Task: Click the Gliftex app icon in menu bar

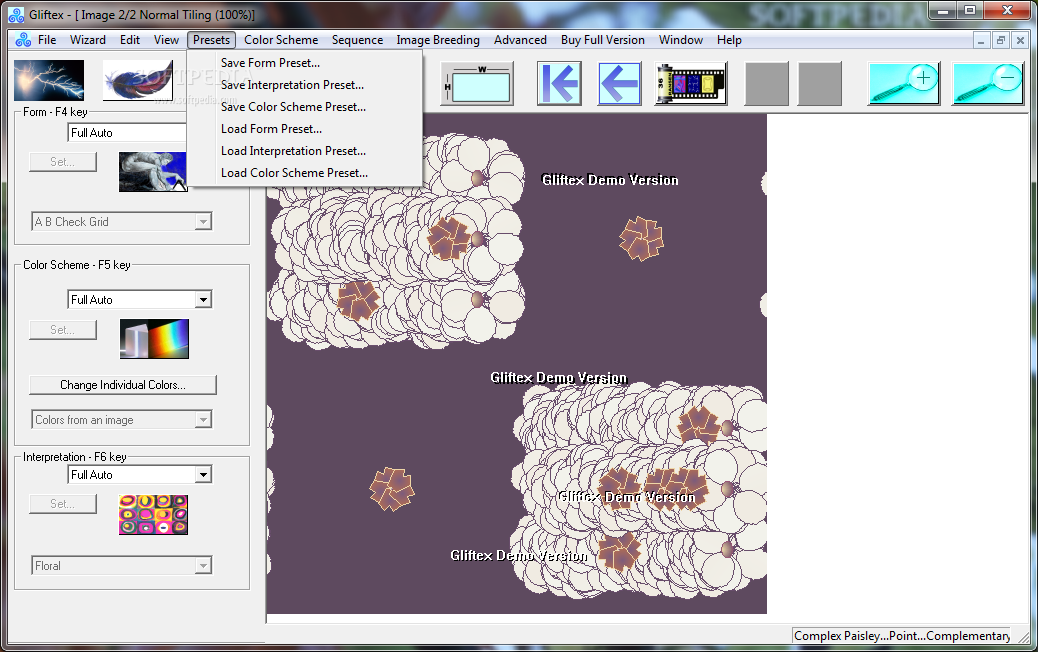Action: pyautogui.click(x=23, y=40)
